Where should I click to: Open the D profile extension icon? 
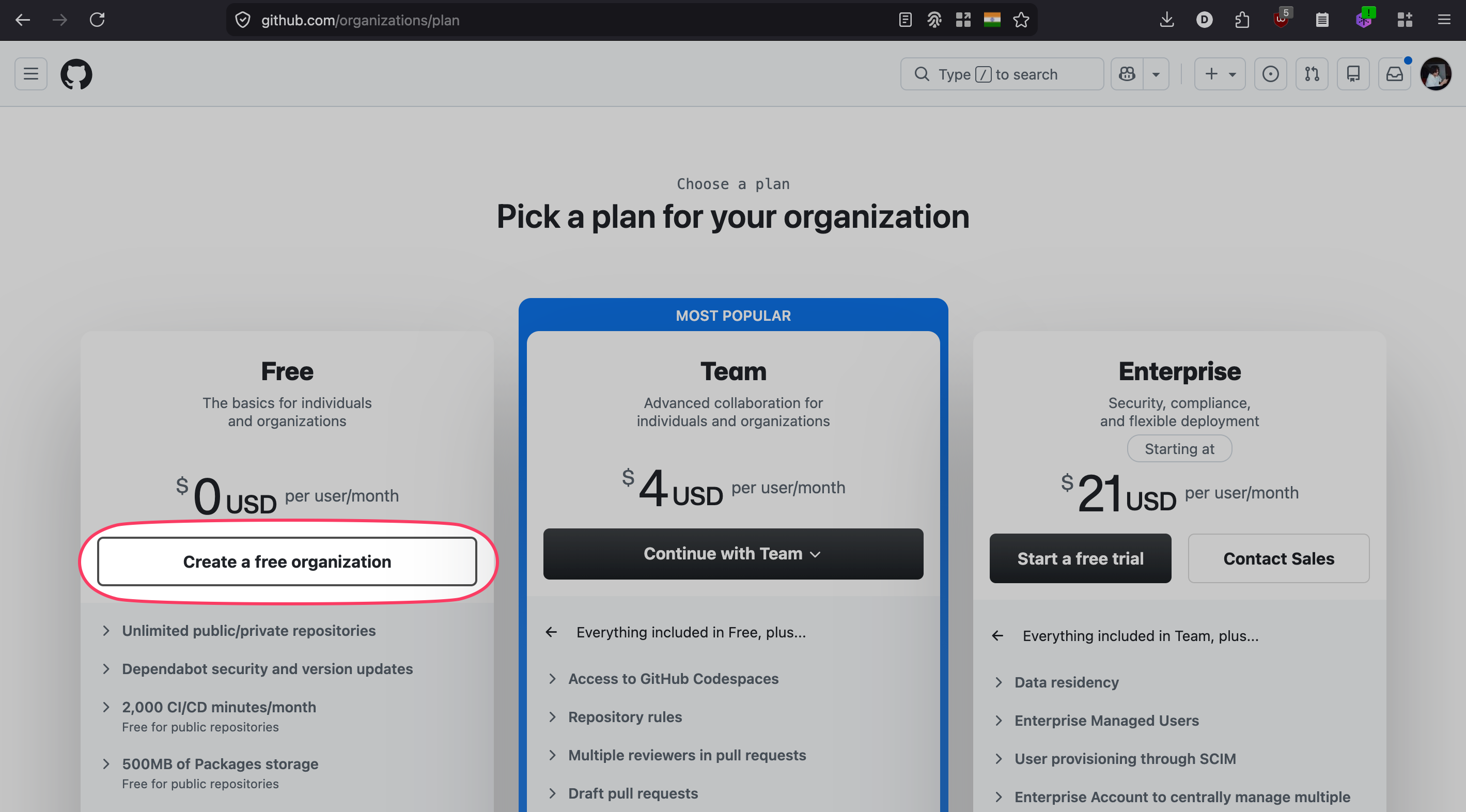pos(1204,20)
